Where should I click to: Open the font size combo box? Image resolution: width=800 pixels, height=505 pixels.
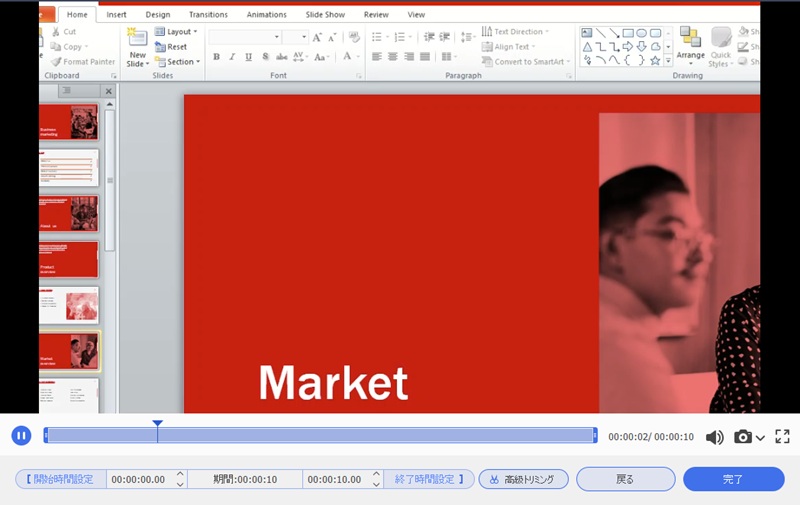[295, 37]
